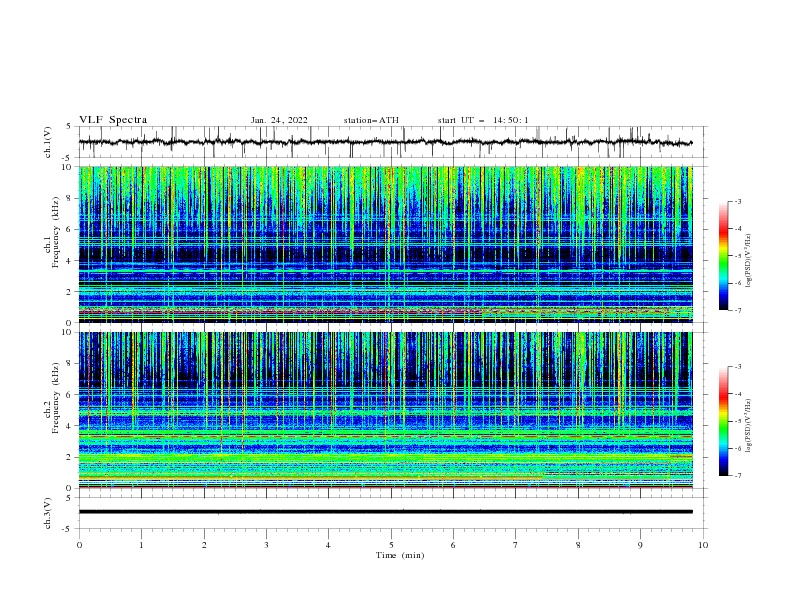Click the ch.2 color bar "log(PSD)(V²/Hz)" label
The width and height of the screenshot is (792, 612).
point(749,426)
